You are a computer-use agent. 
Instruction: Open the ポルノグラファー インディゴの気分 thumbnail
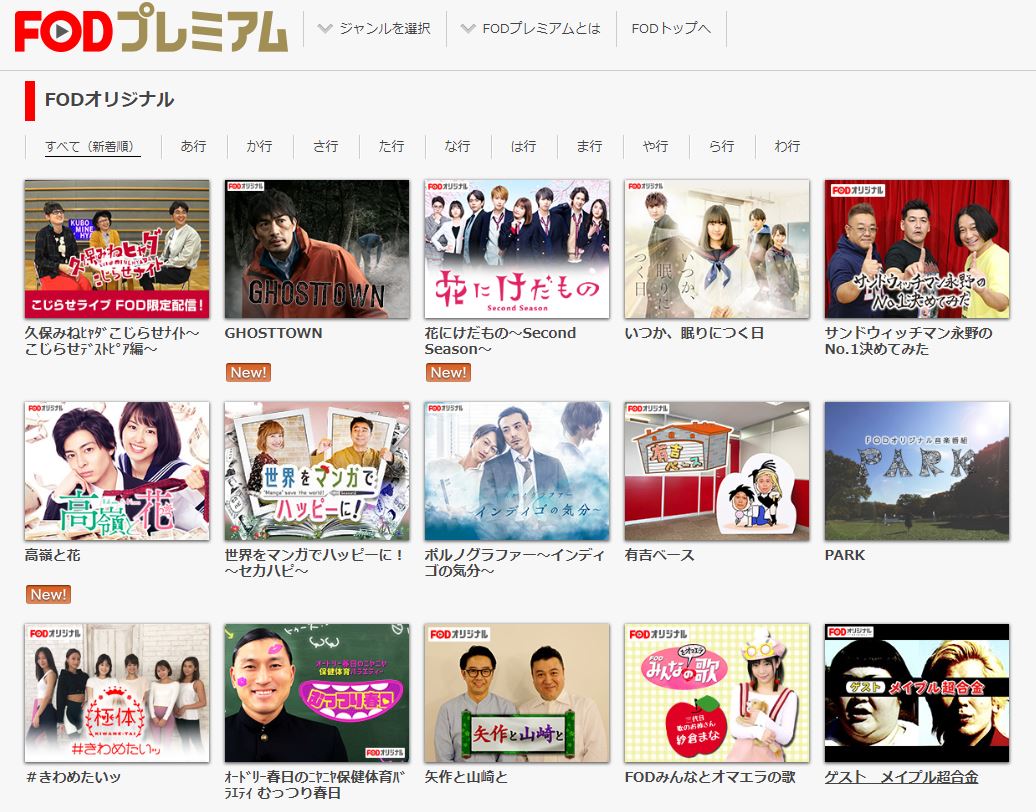coord(517,471)
